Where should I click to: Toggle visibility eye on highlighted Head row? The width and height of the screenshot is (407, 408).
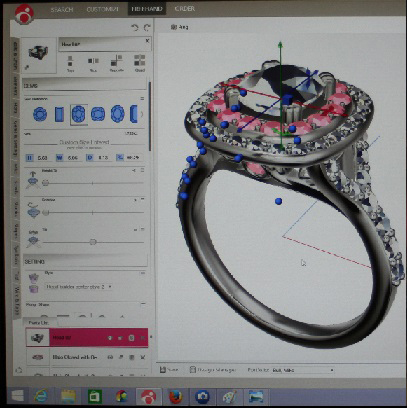pyautogui.click(x=110, y=338)
